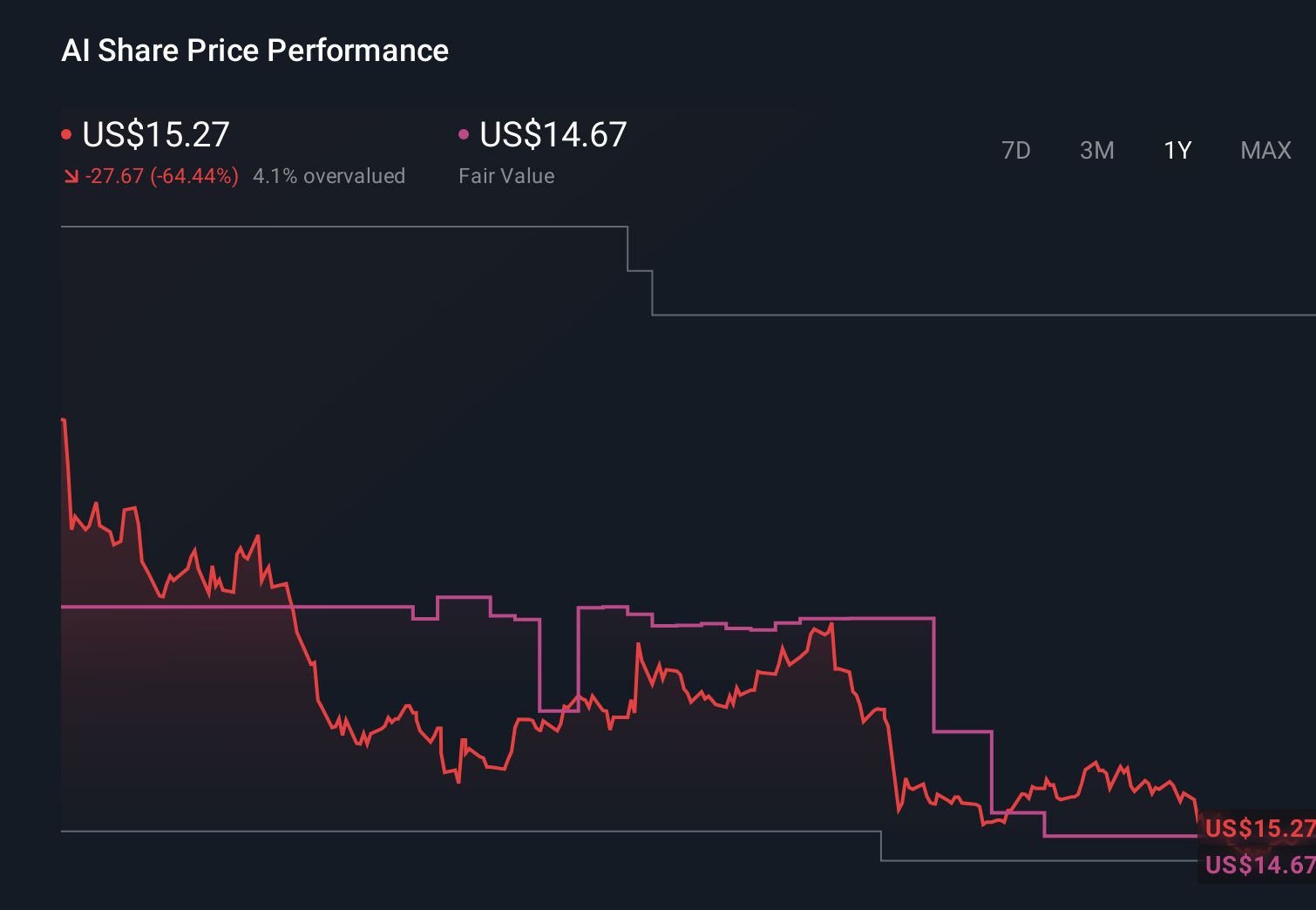1316x910 pixels.
Task: Click the purple Fair Value legend dot
Action: pos(465,132)
